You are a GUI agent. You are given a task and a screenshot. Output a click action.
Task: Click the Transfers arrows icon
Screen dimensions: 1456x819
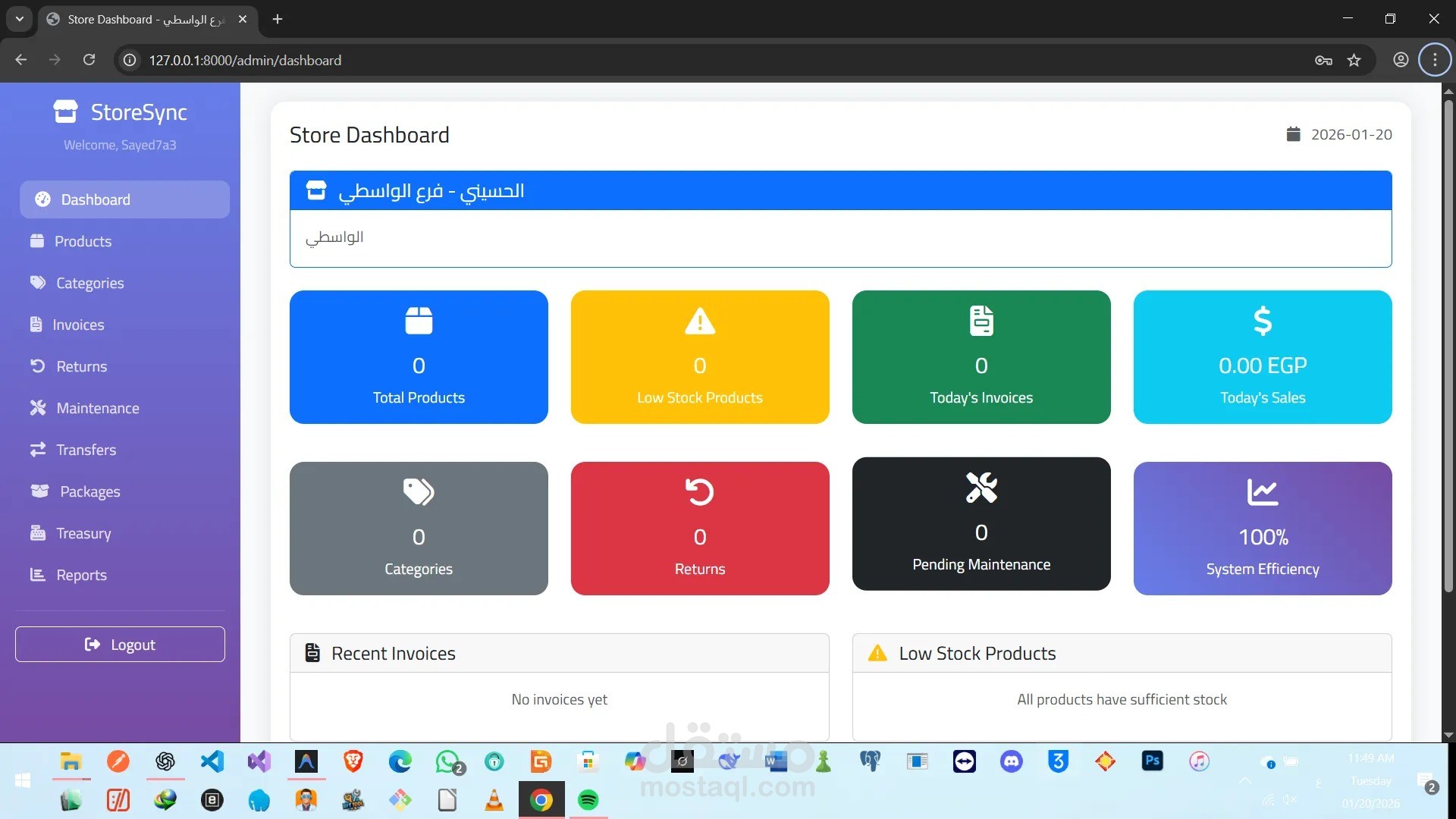pos(36,449)
